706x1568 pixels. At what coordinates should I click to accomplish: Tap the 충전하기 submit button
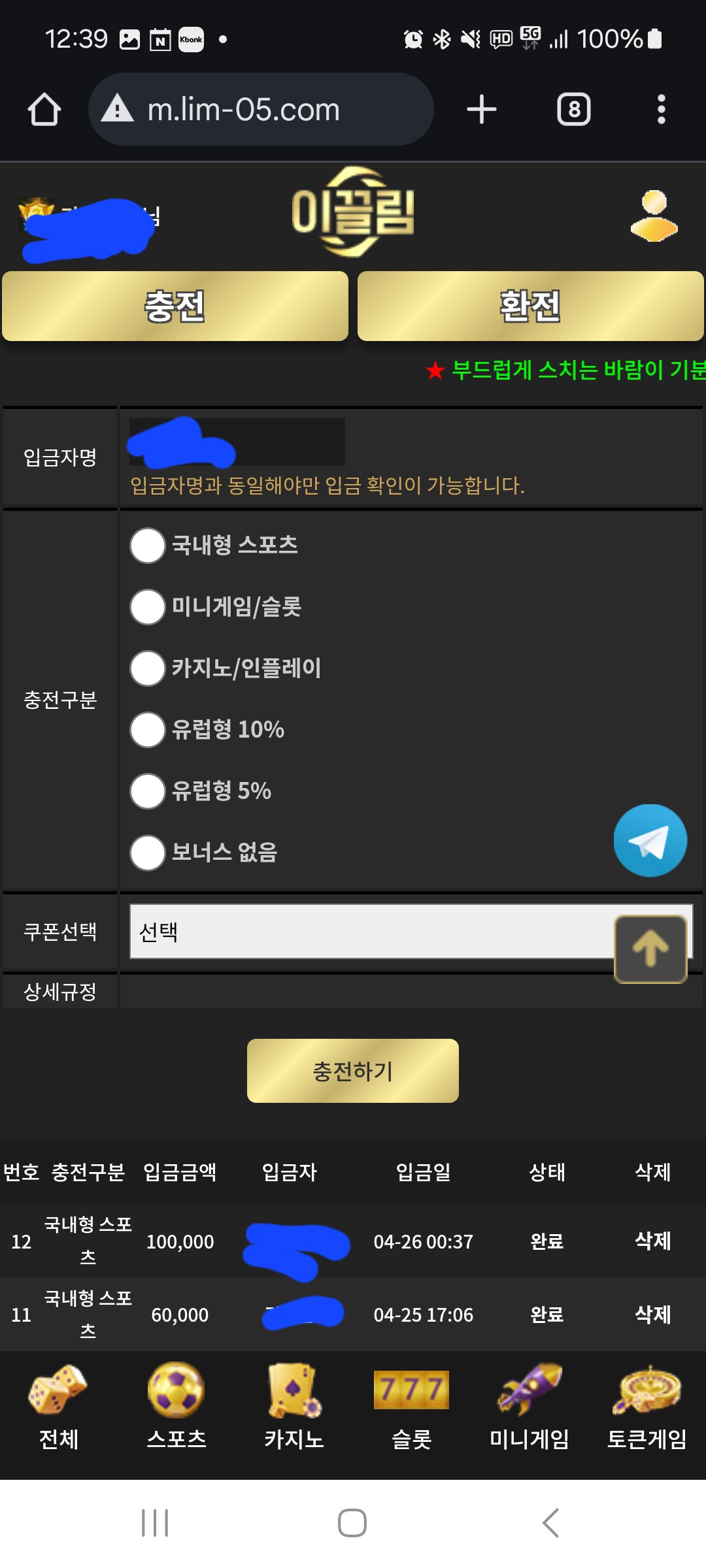point(353,1071)
